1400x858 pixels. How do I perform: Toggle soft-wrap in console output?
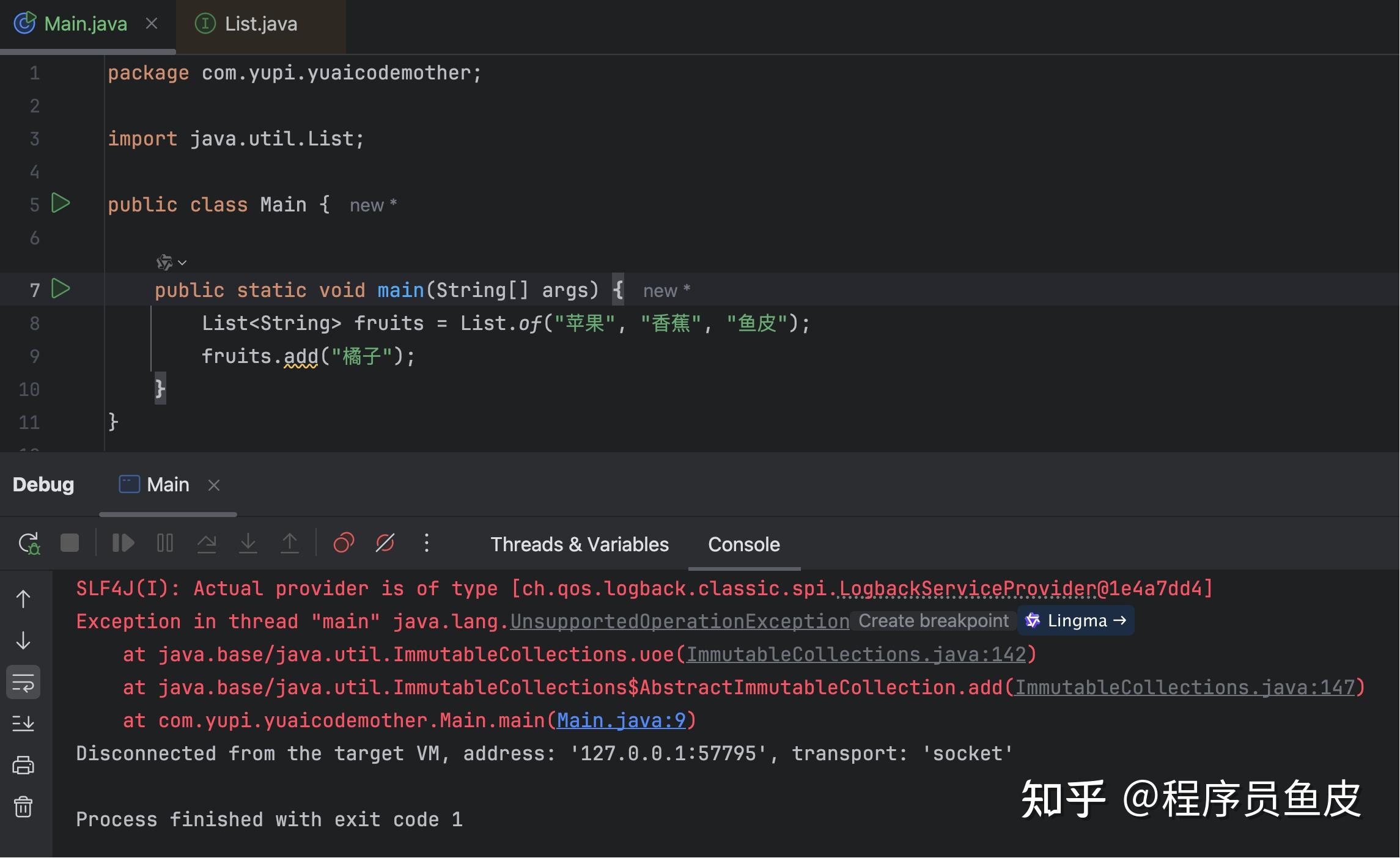pyautogui.click(x=23, y=682)
